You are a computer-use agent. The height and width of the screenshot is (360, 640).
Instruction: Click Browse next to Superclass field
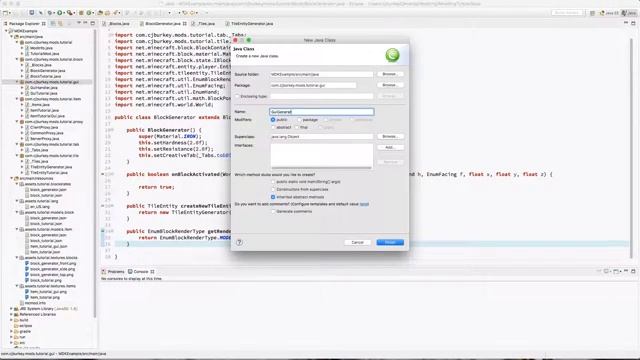point(390,136)
